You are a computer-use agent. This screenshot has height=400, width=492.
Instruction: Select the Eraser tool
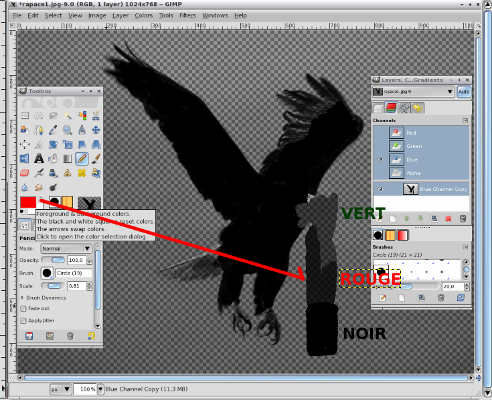(25, 173)
